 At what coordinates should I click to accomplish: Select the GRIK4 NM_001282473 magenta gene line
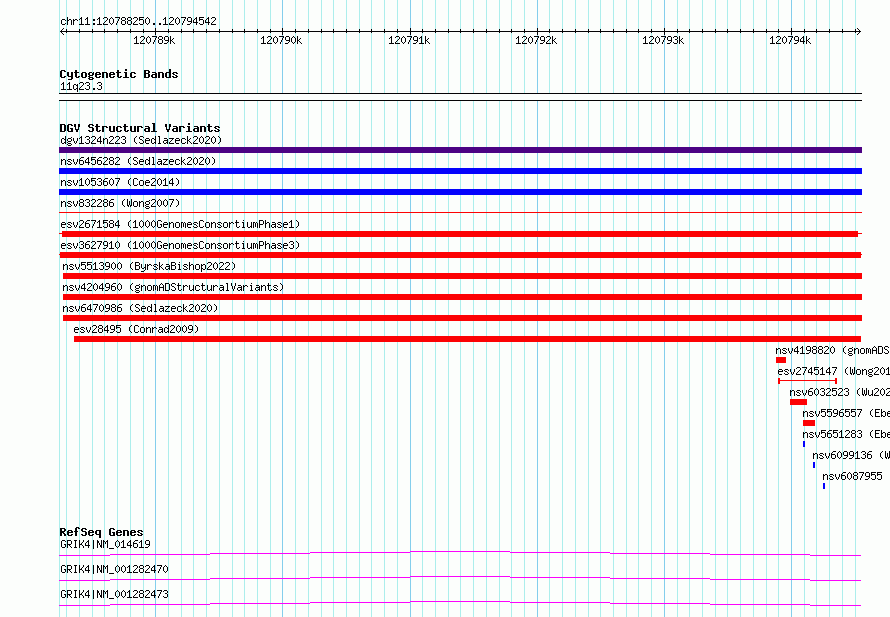[460, 603]
